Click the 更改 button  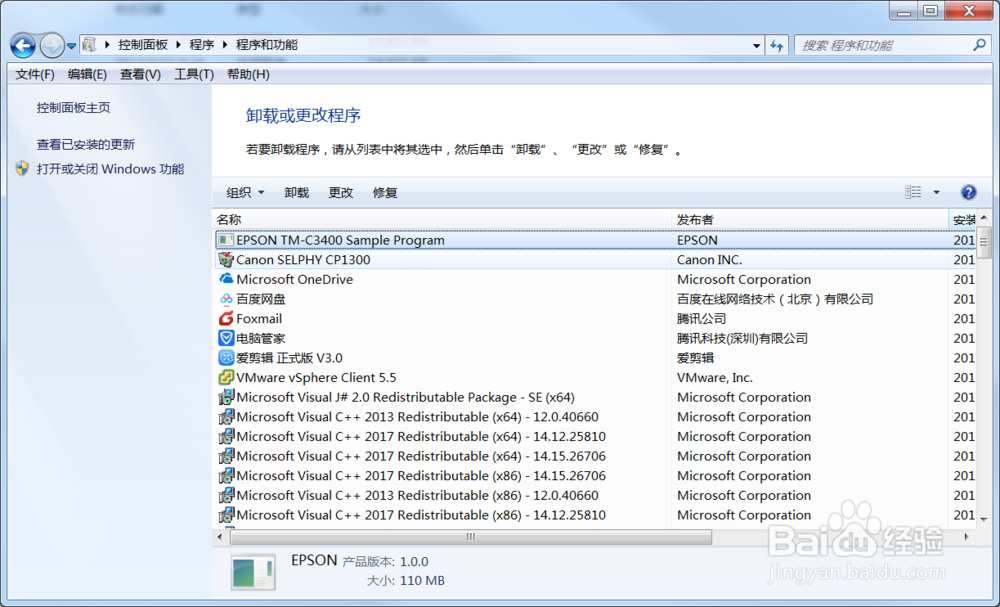tap(341, 193)
